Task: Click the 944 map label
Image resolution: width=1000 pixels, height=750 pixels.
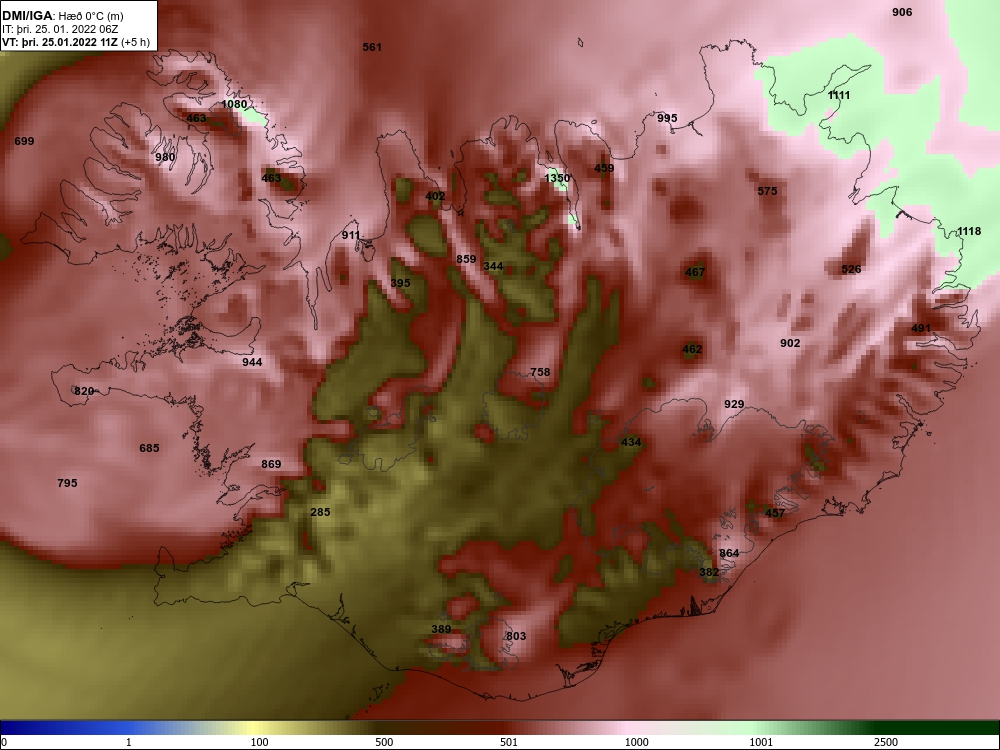Action: (x=253, y=363)
